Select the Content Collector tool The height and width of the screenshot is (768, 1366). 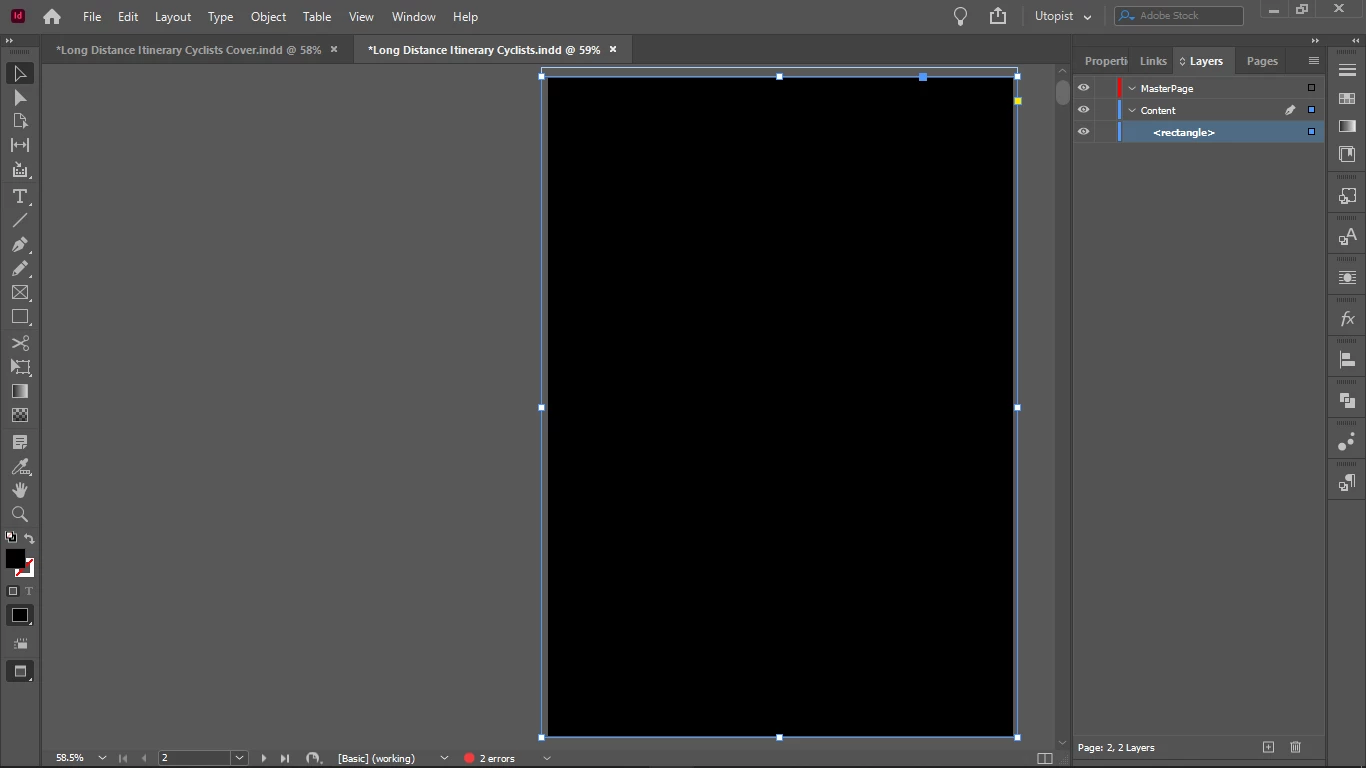(x=20, y=170)
